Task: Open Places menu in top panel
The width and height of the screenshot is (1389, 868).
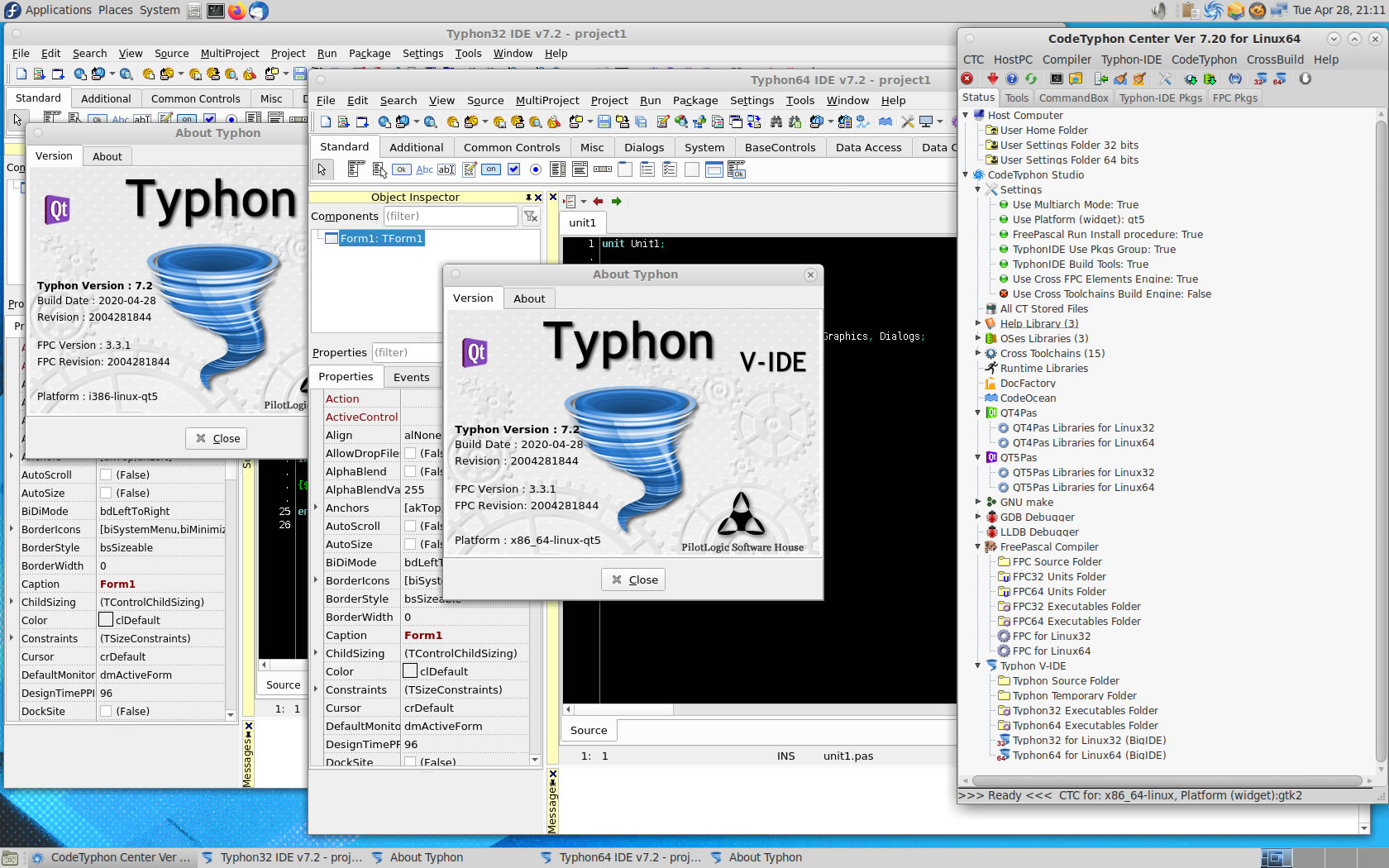Action: pos(116,10)
